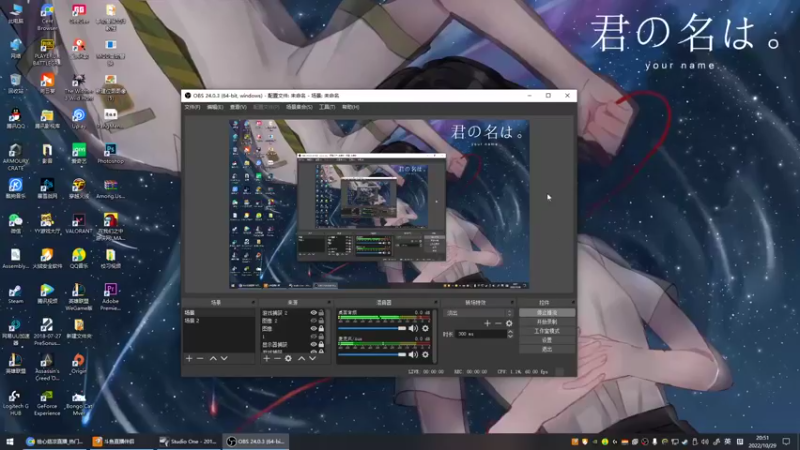Image resolution: width=800 pixels, height=450 pixels.
Task: Open desktop audio settings gear in mixer
Action: point(425,328)
